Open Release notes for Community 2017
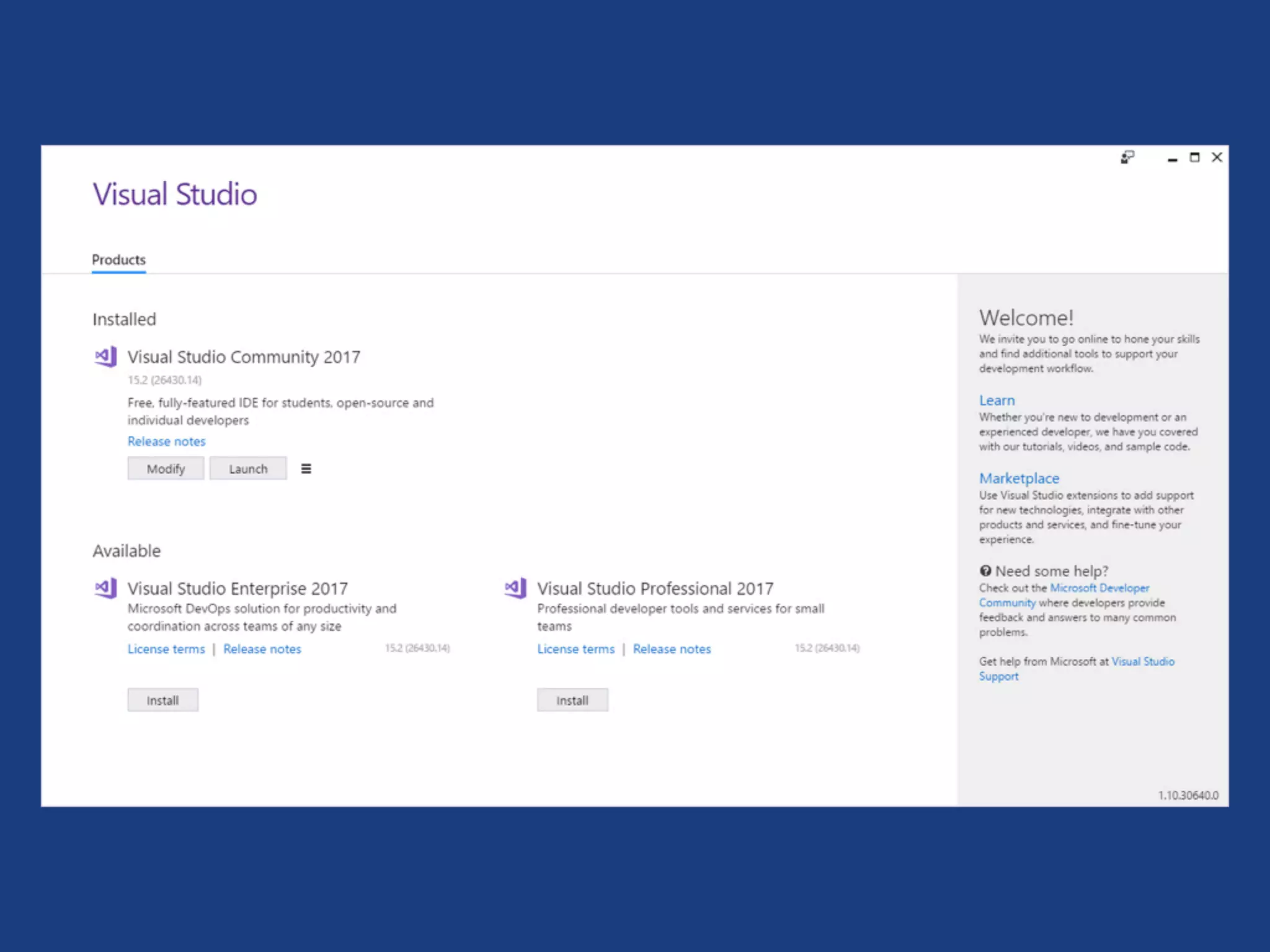 [166, 441]
